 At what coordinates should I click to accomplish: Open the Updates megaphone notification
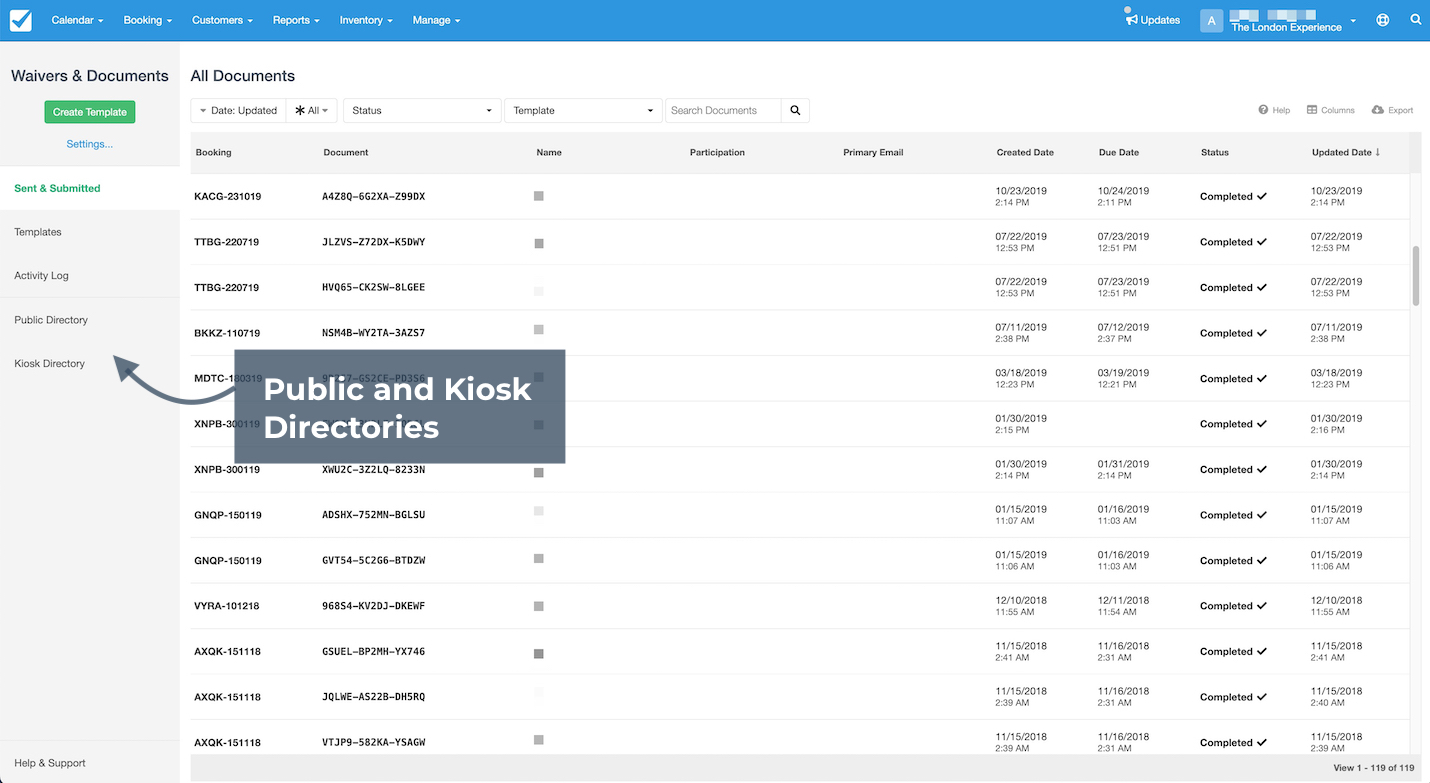pyautogui.click(x=1152, y=20)
